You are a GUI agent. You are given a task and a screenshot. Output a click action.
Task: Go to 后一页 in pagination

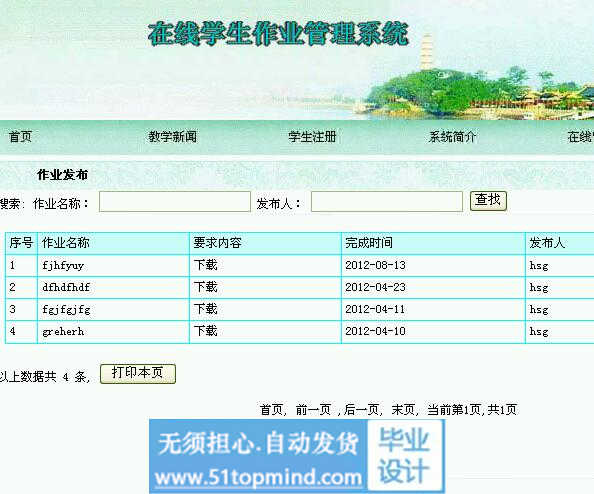click(361, 410)
